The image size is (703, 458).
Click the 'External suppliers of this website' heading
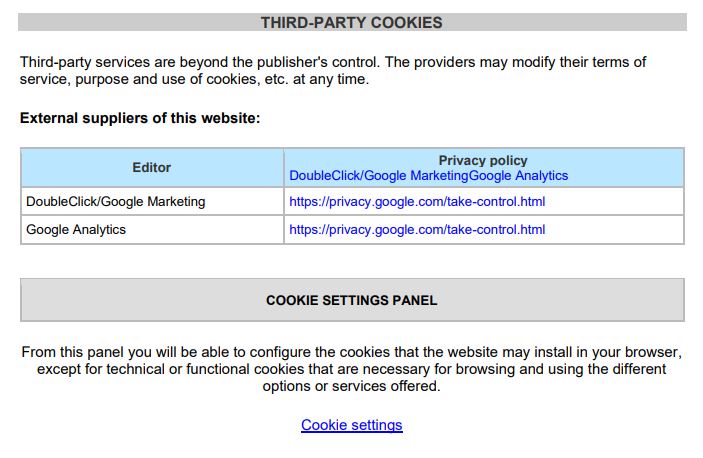point(140,118)
